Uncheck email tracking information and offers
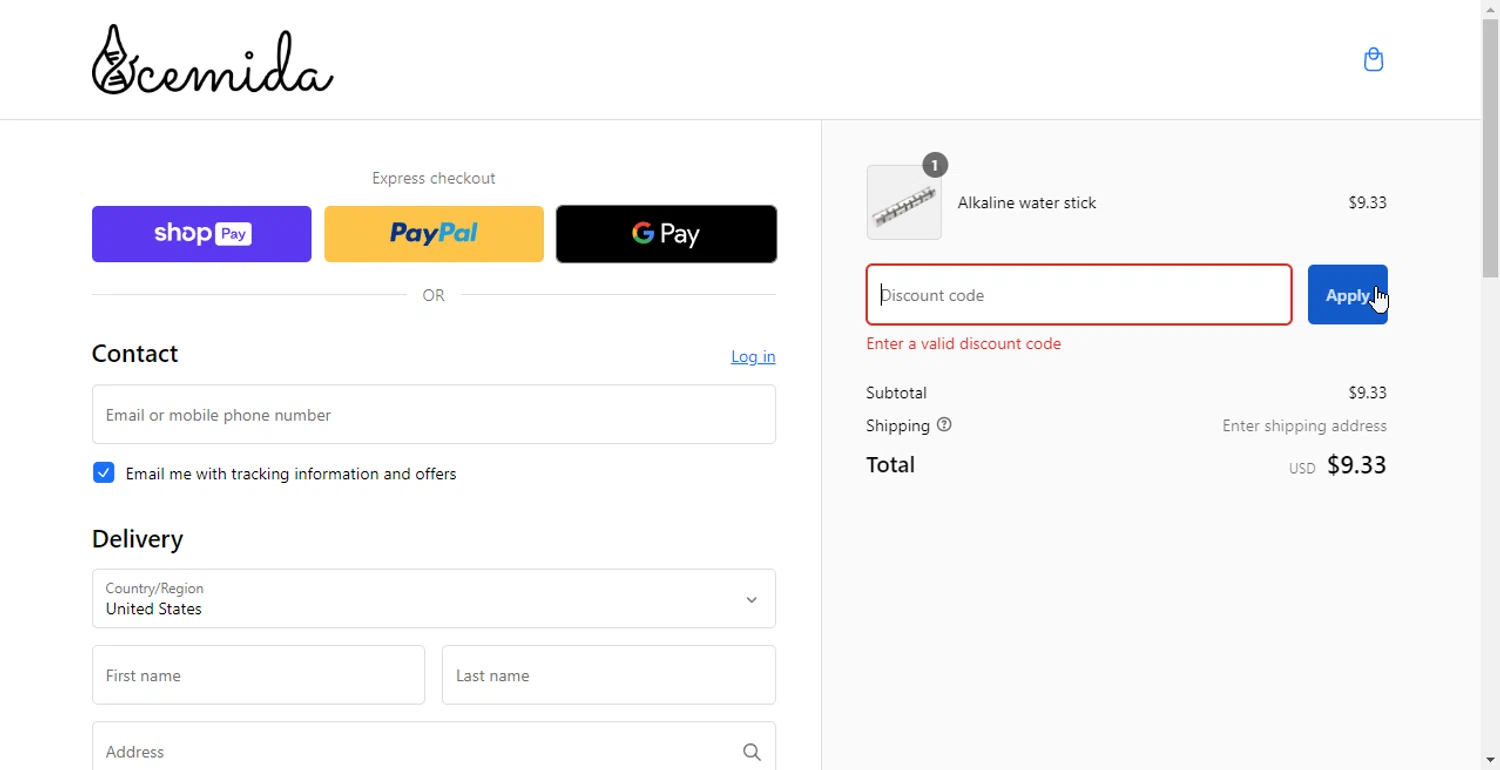Image resolution: width=1500 pixels, height=770 pixels. point(104,473)
